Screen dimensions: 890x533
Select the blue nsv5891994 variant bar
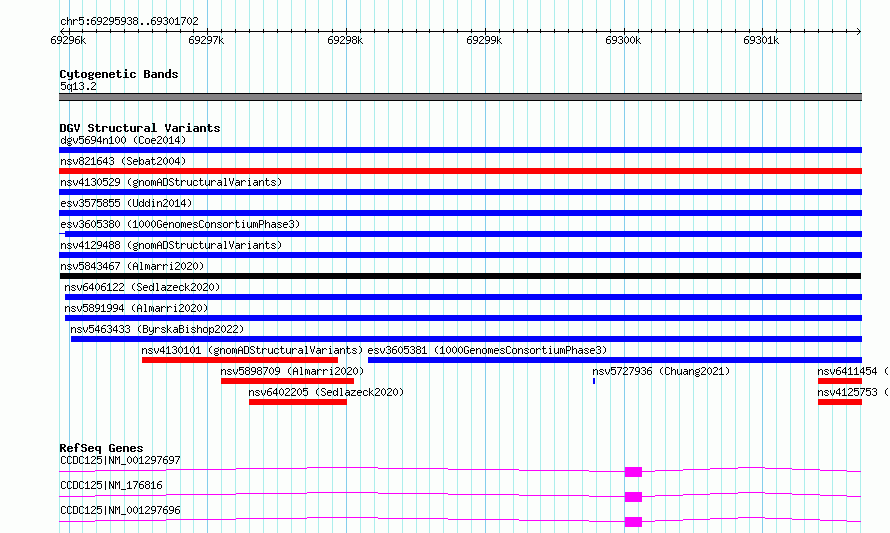point(463,318)
